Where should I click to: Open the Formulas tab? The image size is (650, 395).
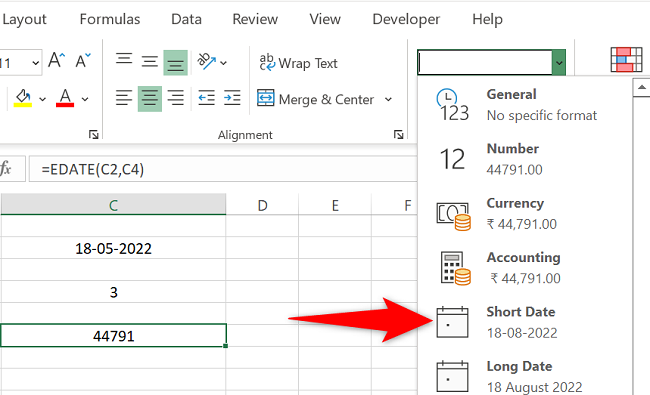110,19
